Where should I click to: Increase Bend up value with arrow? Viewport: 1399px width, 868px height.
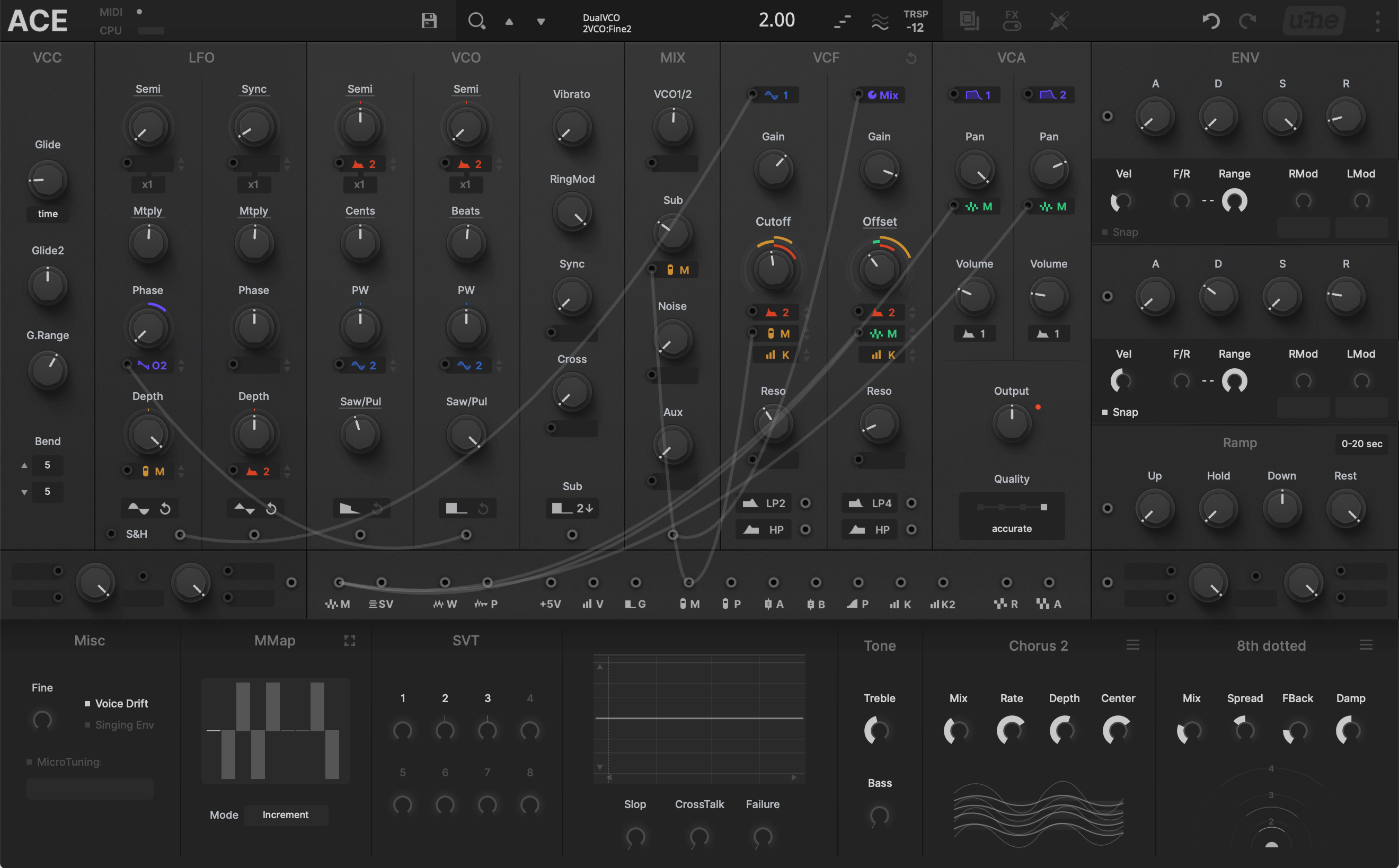coord(24,466)
